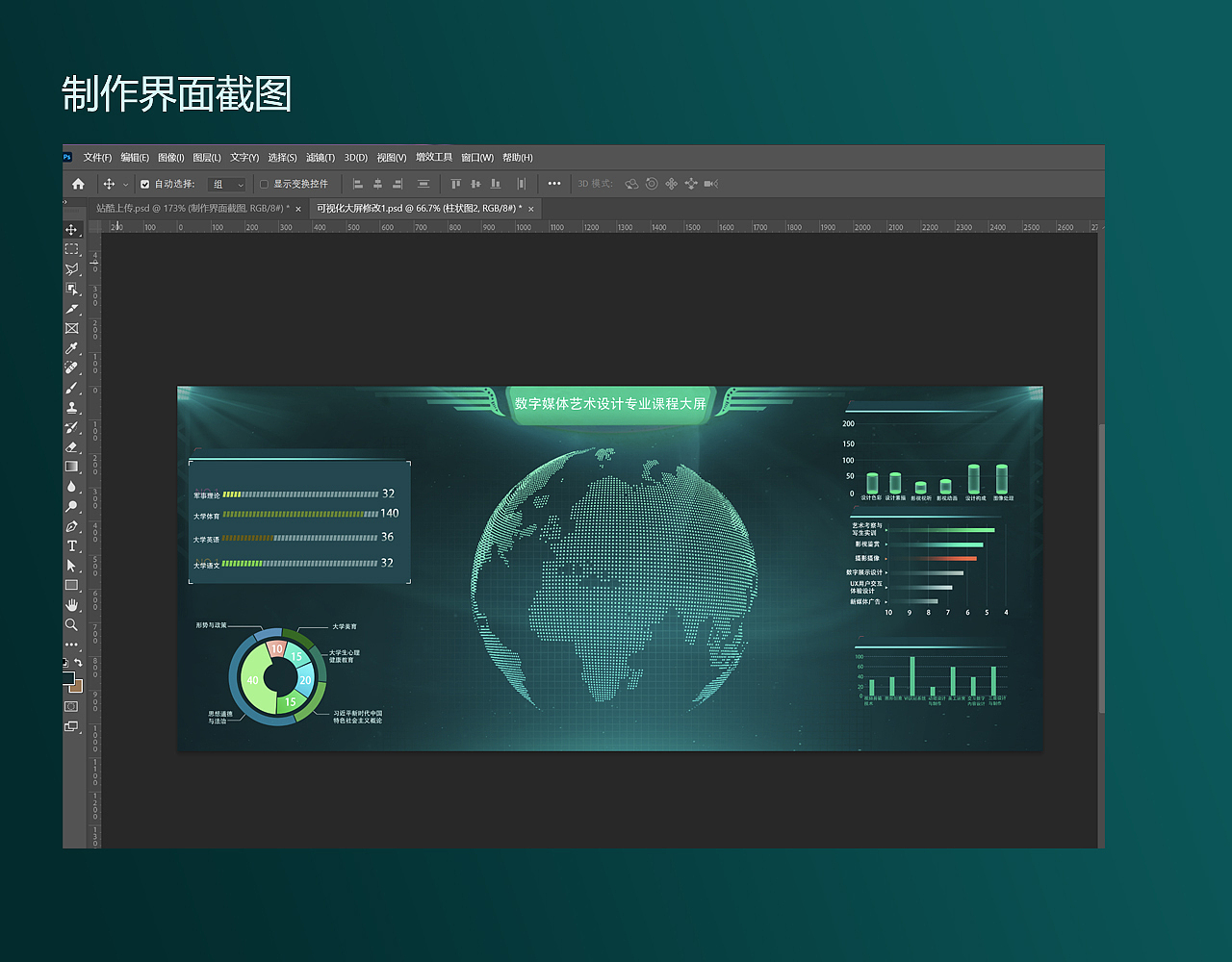The width and height of the screenshot is (1232, 962).
Task: Select the Polygonal Lasso tool
Action: (71, 269)
